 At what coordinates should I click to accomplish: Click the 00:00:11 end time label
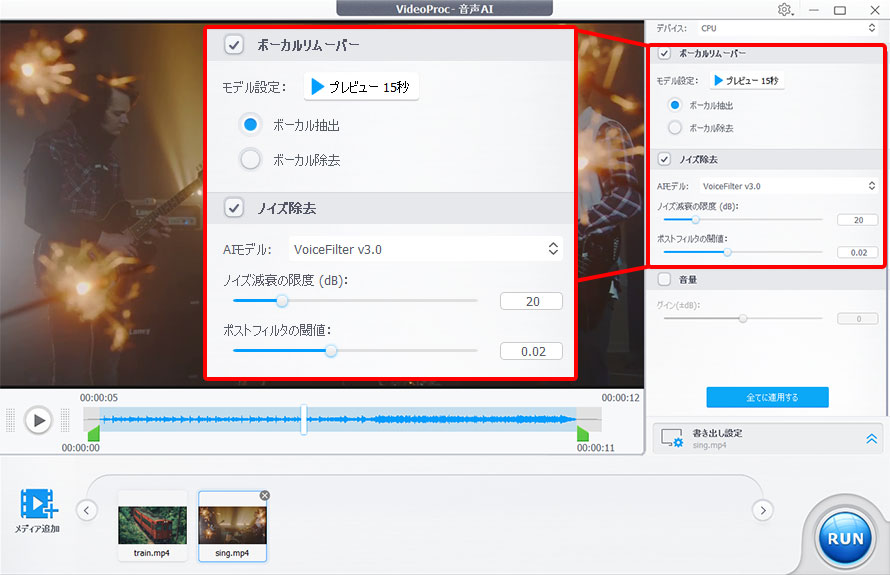(595, 448)
